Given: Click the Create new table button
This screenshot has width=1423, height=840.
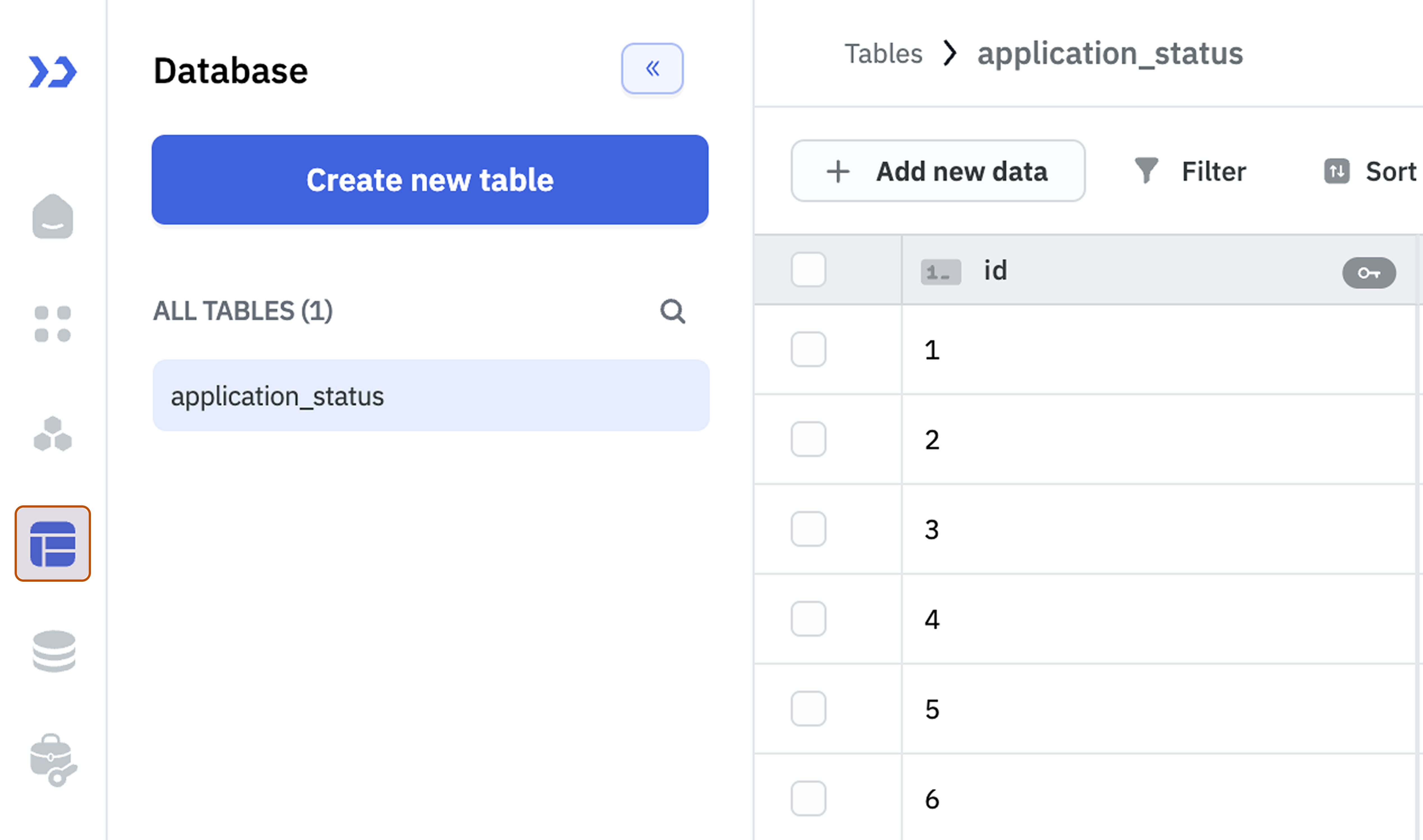Looking at the screenshot, I should pyautogui.click(x=430, y=179).
